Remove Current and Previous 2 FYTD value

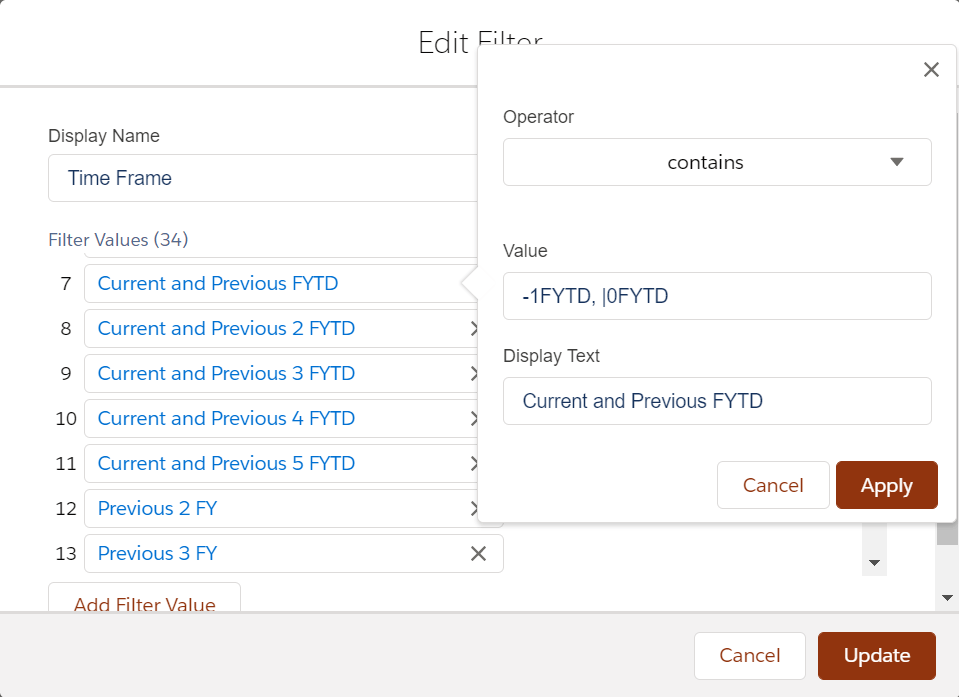point(474,328)
